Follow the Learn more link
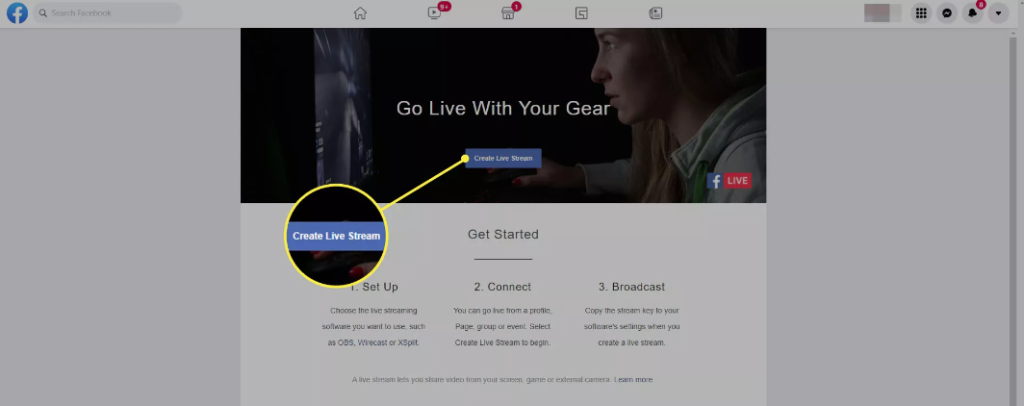The height and width of the screenshot is (406, 1024). pyautogui.click(x=633, y=379)
